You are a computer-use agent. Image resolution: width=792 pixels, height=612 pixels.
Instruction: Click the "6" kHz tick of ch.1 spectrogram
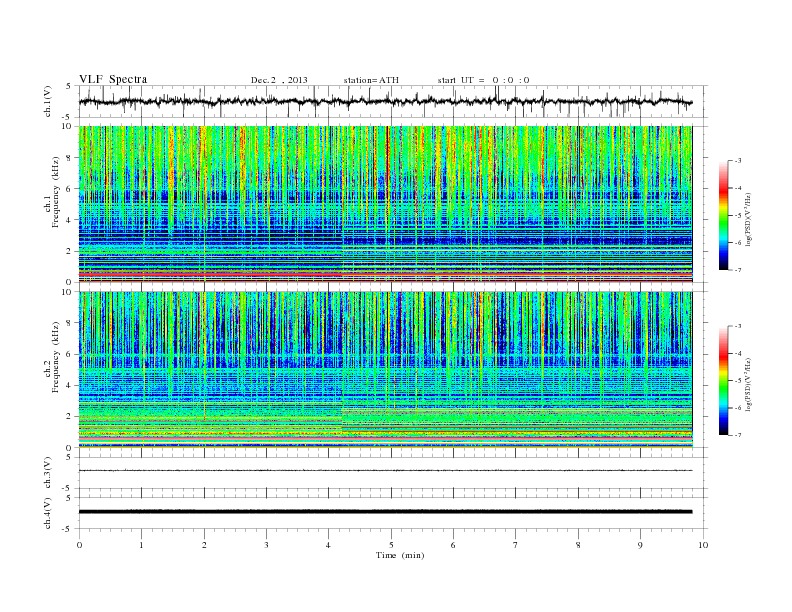[x=69, y=189]
